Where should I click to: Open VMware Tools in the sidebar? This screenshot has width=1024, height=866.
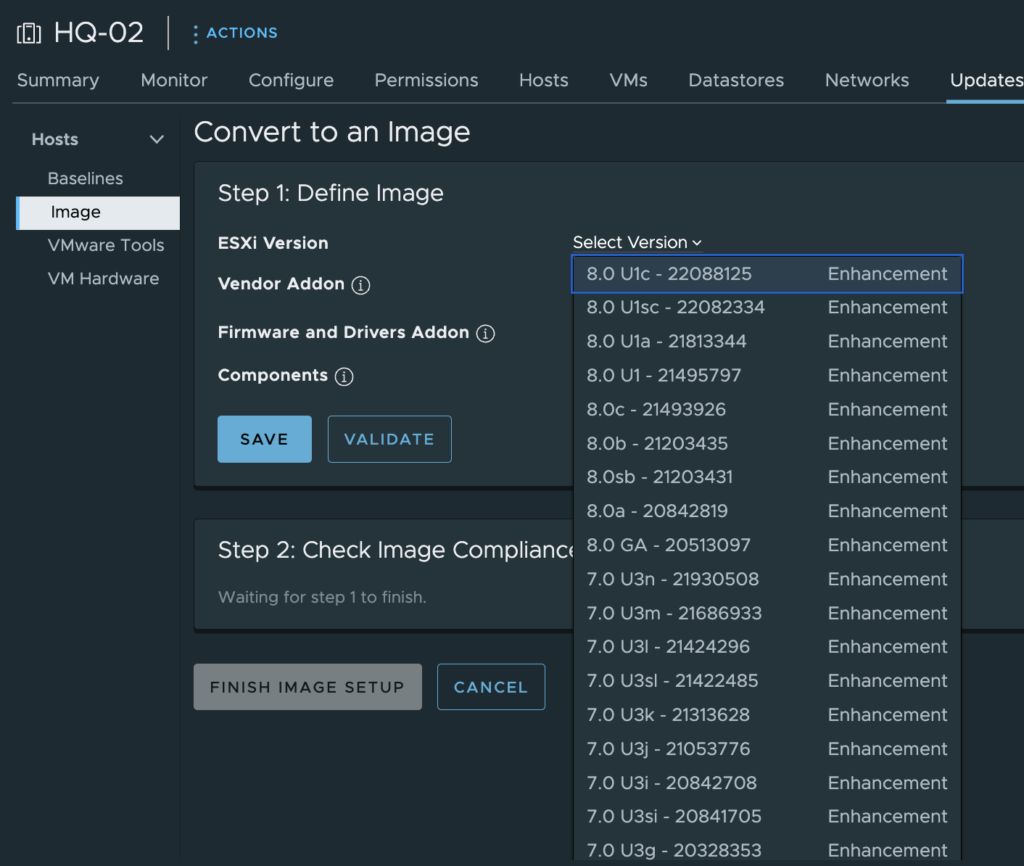point(106,246)
